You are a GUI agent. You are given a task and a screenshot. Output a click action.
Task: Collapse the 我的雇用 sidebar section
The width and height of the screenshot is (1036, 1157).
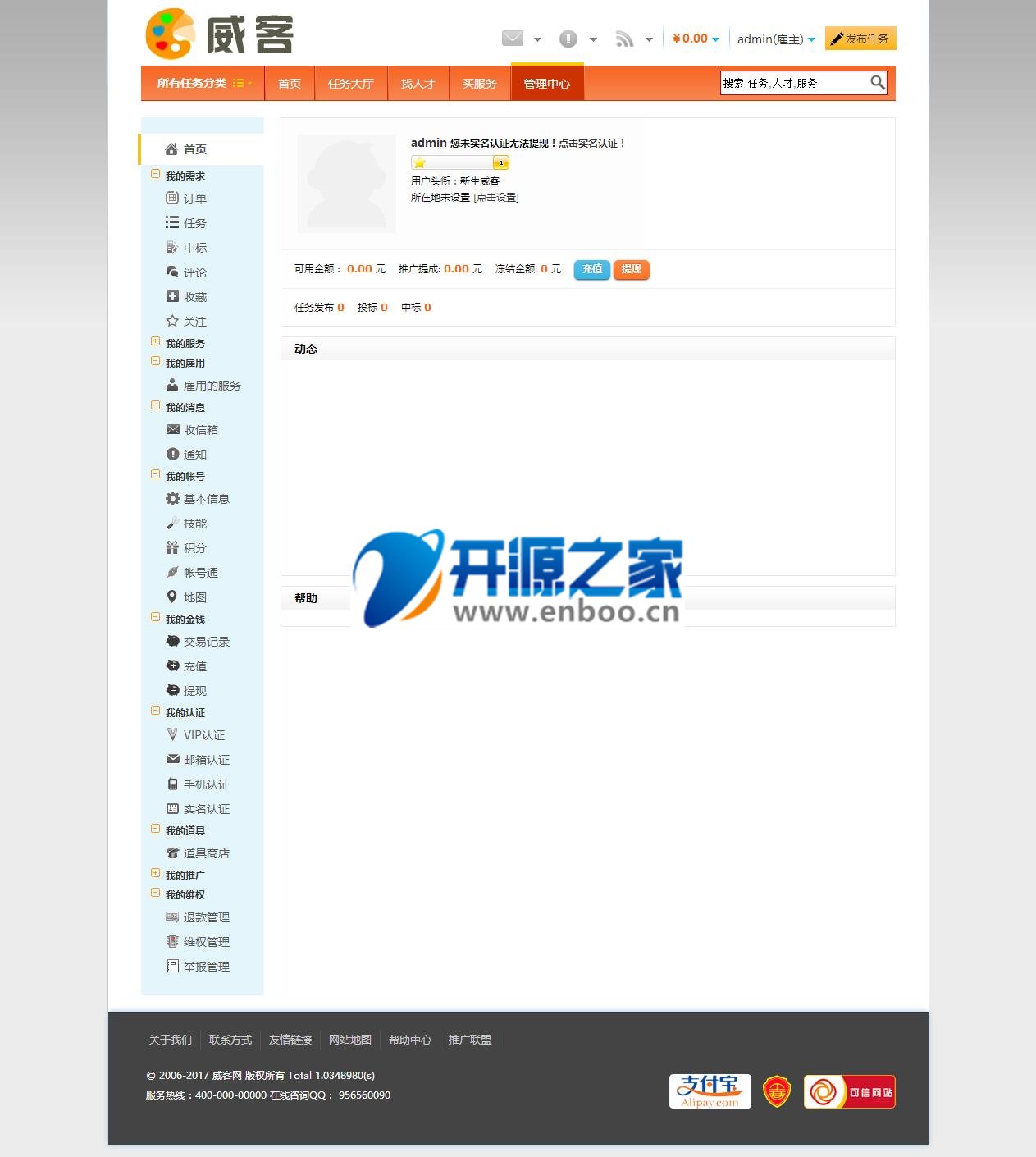(156, 361)
